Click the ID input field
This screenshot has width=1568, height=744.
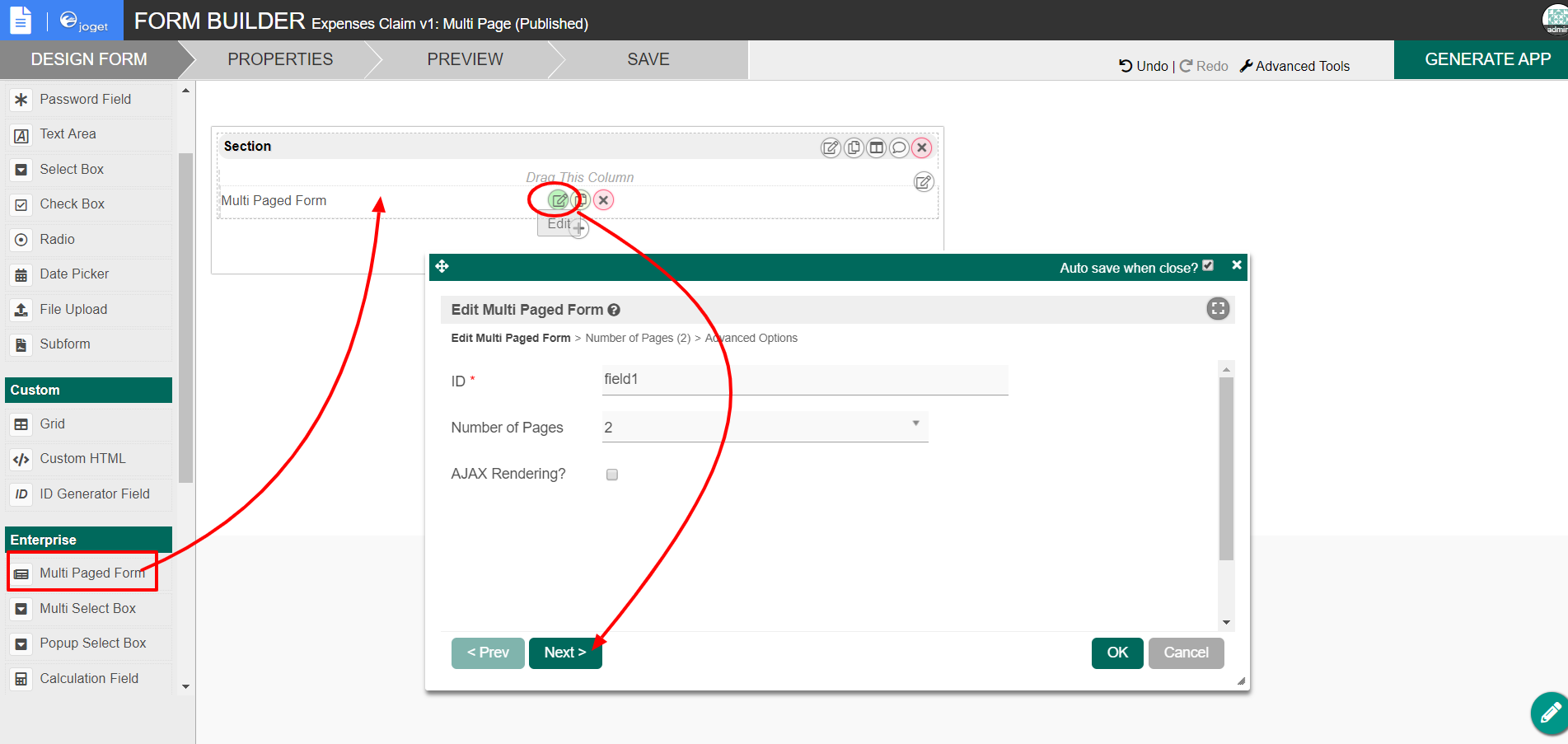[804, 380]
